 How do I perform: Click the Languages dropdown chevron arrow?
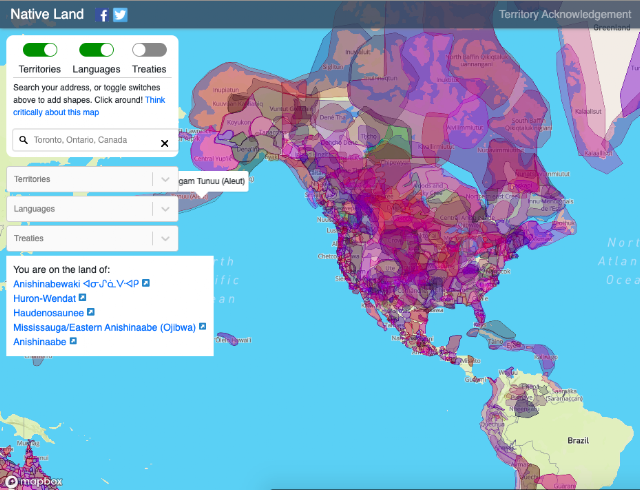click(165, 209)
